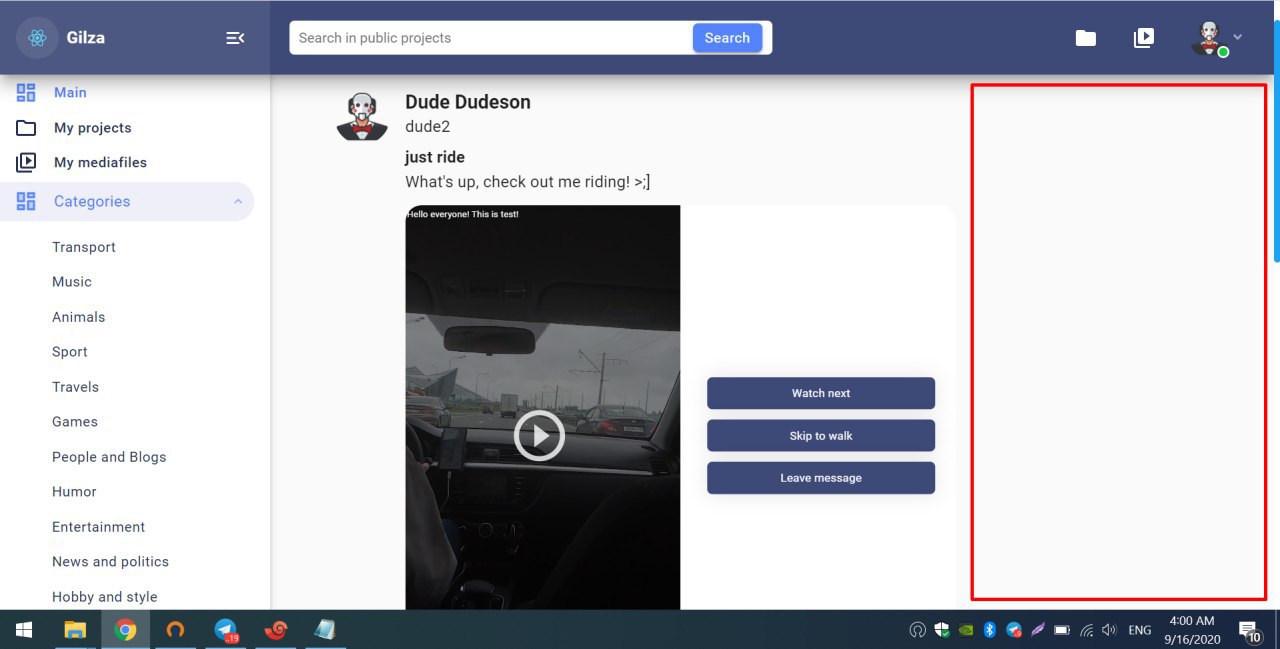1280x649 pixels.
Task: Click the dude2 username
Action: click(428, 127)
